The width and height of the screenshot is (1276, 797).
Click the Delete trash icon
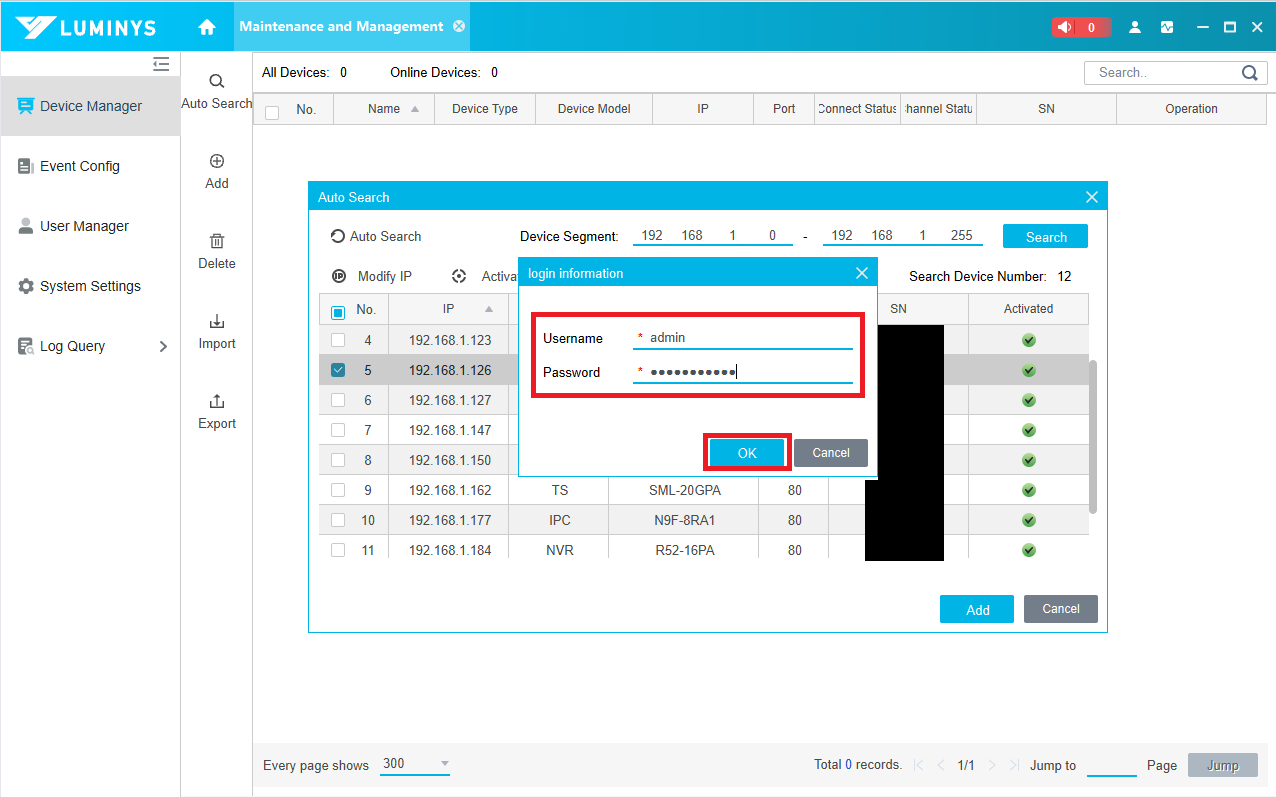217,242
